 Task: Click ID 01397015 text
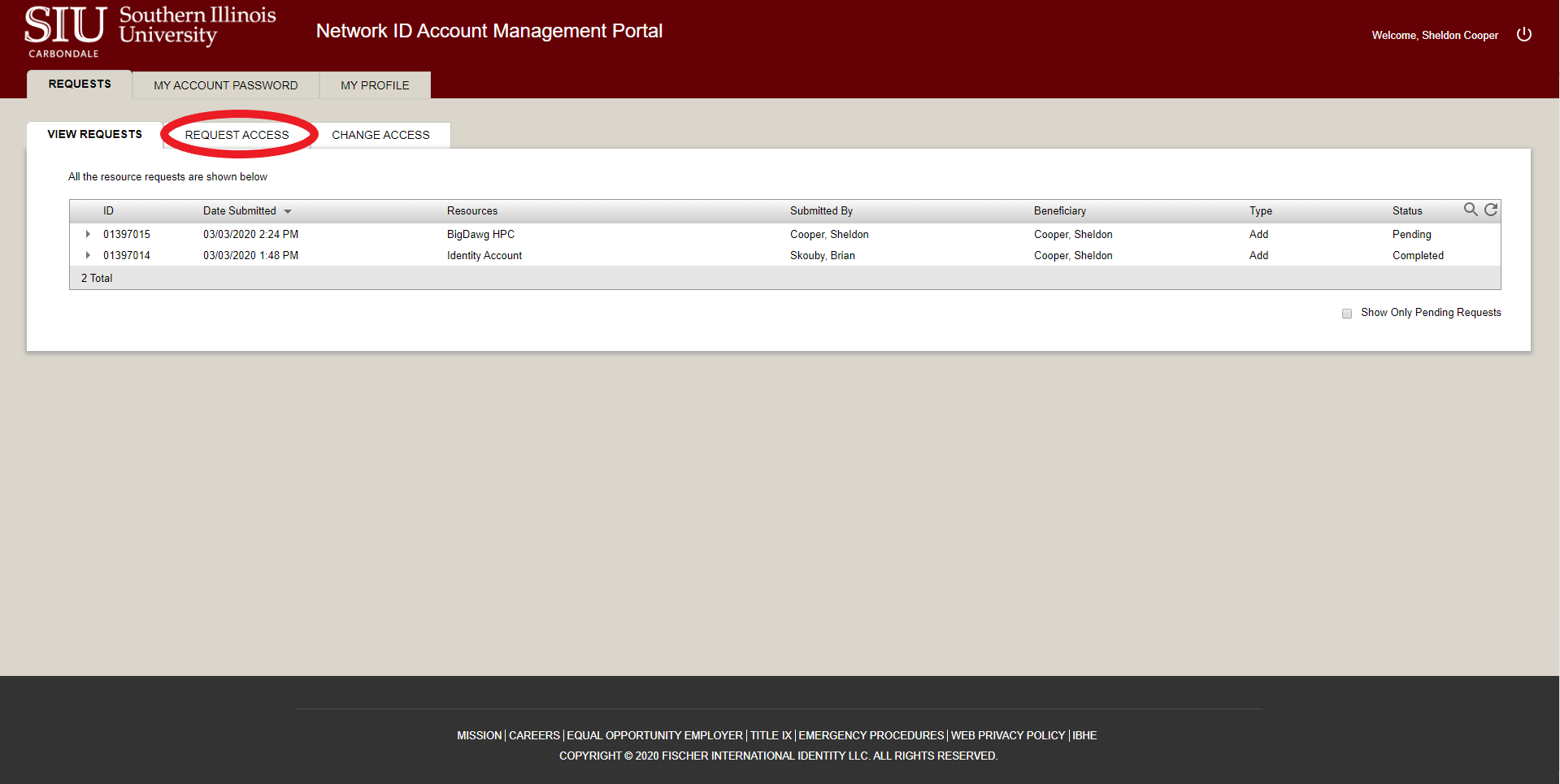click(x=127, y=234)
